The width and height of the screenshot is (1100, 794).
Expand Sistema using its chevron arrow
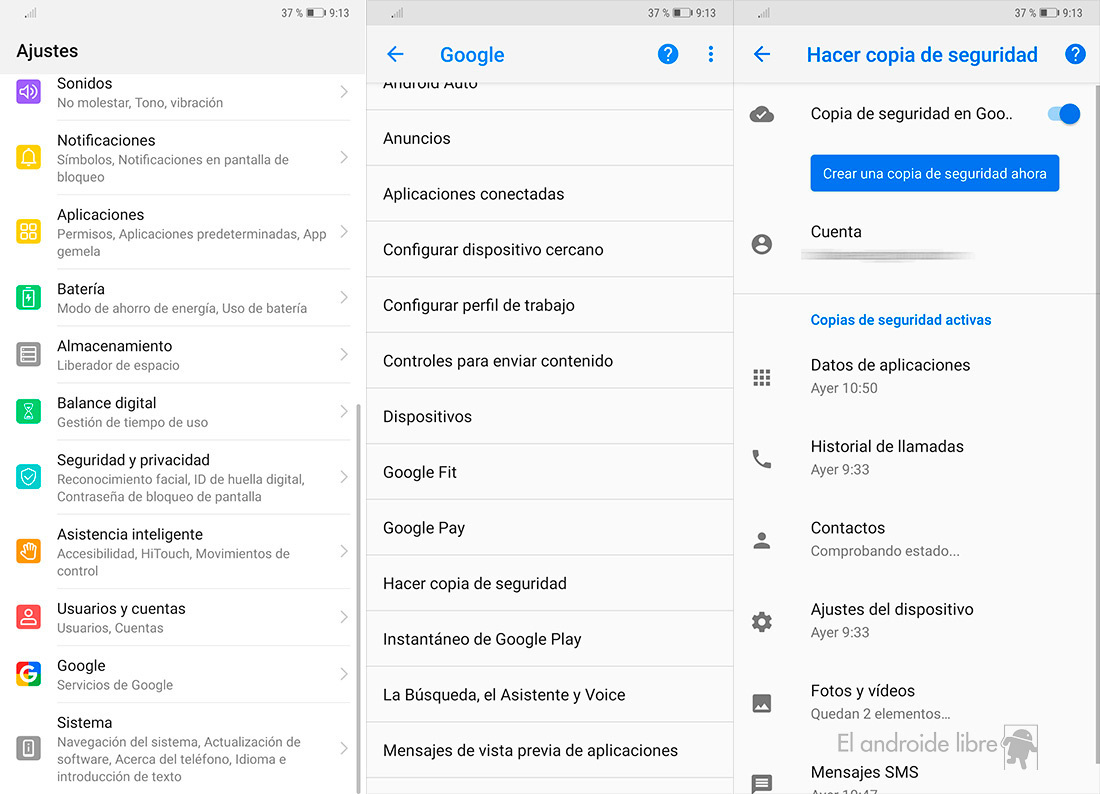344,748
